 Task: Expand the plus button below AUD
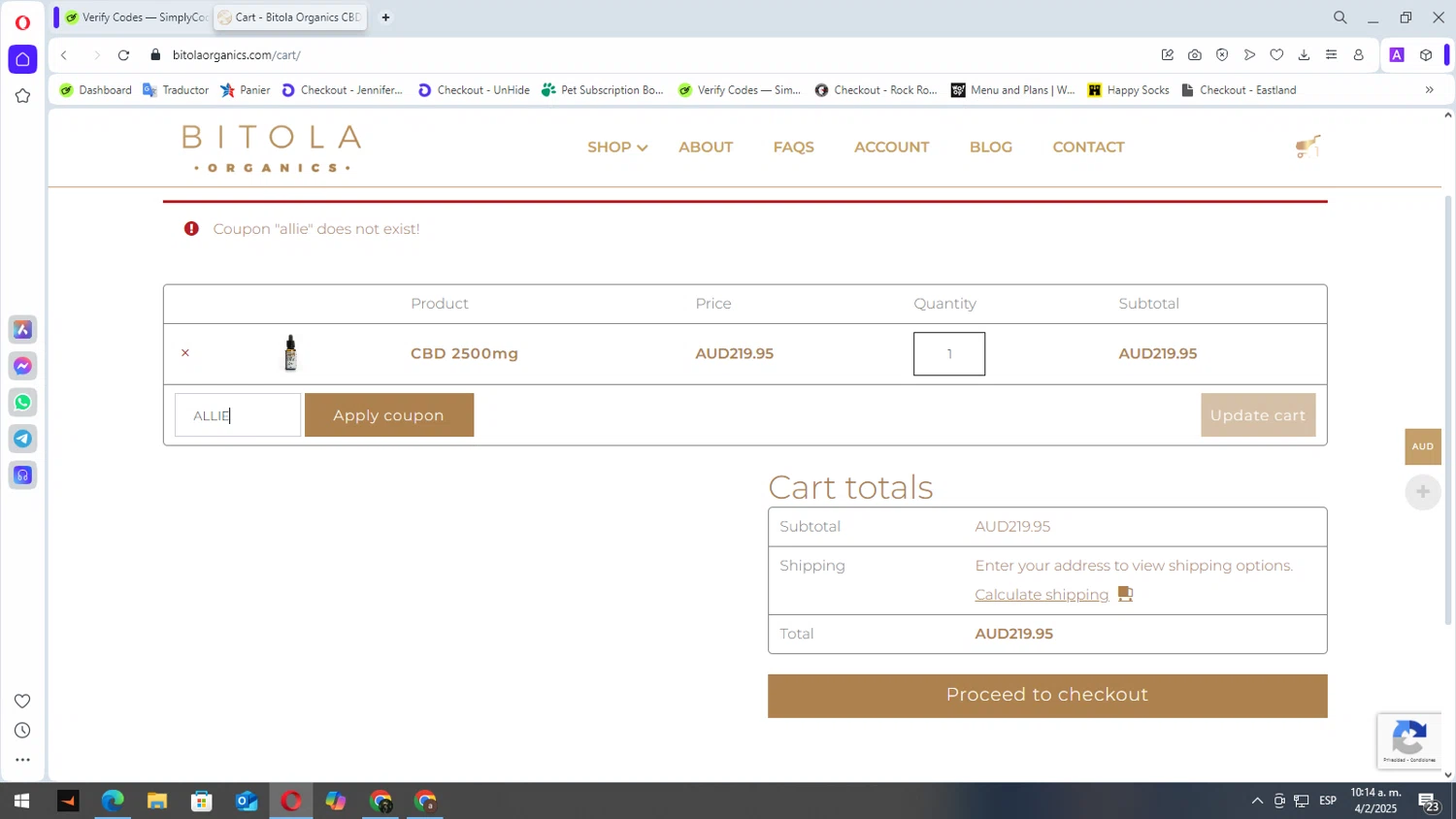point(1423,492)
